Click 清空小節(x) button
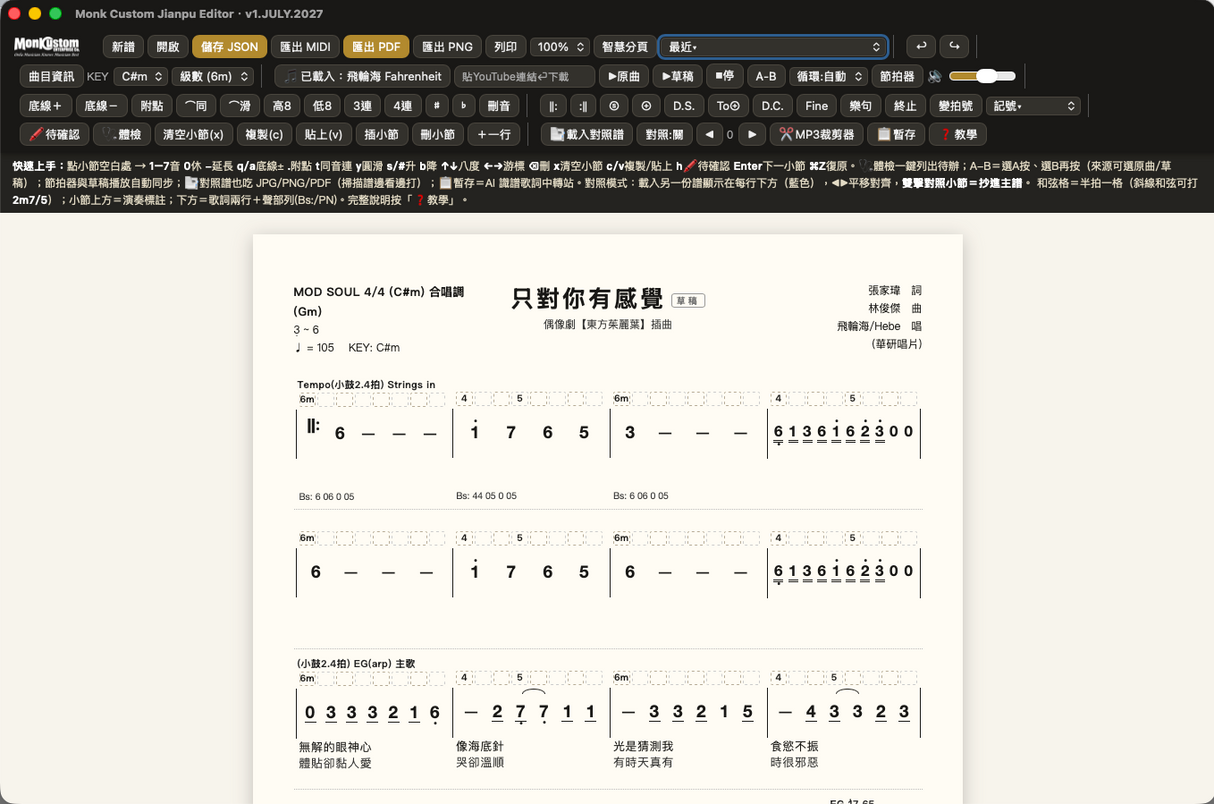Viewport: 1214px width, 804px height. coord(194,134)
